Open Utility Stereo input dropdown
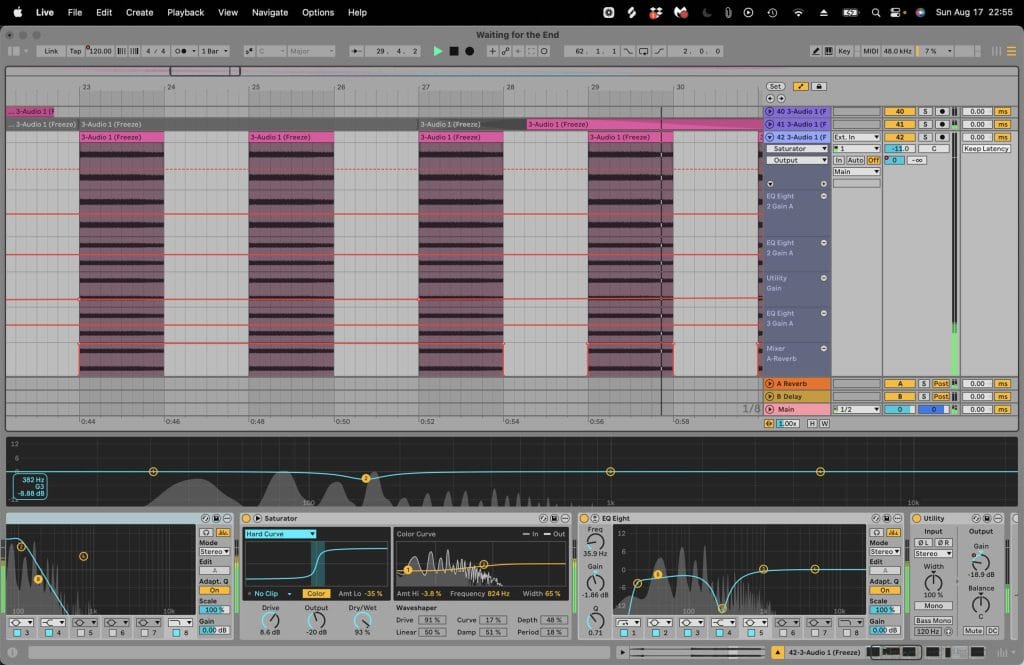 click(933, 554)
